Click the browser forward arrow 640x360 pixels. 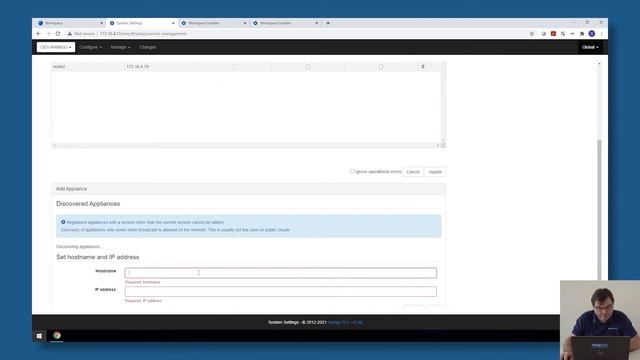click(48, 34)
